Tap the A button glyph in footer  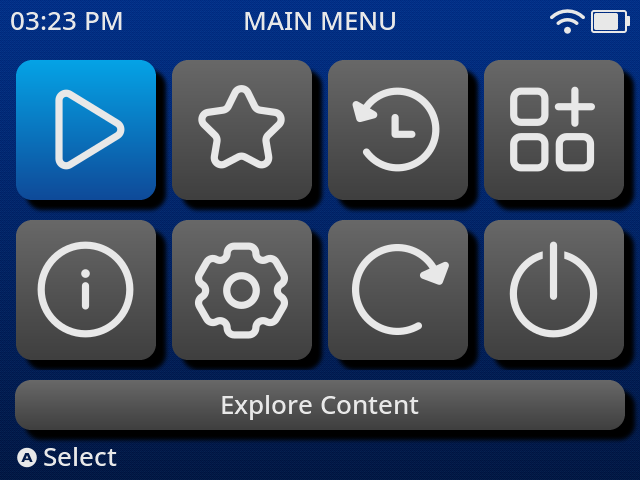click(27, 458)
